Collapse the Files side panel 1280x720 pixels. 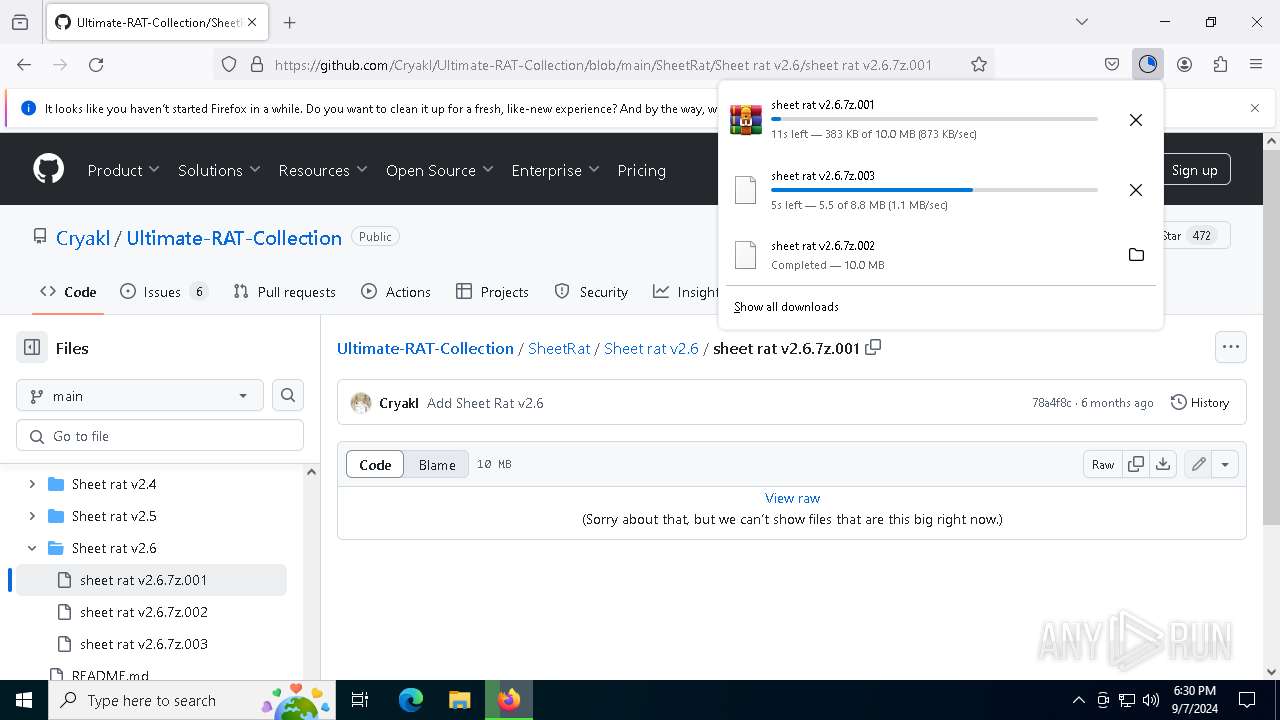[x=32, y=348]
